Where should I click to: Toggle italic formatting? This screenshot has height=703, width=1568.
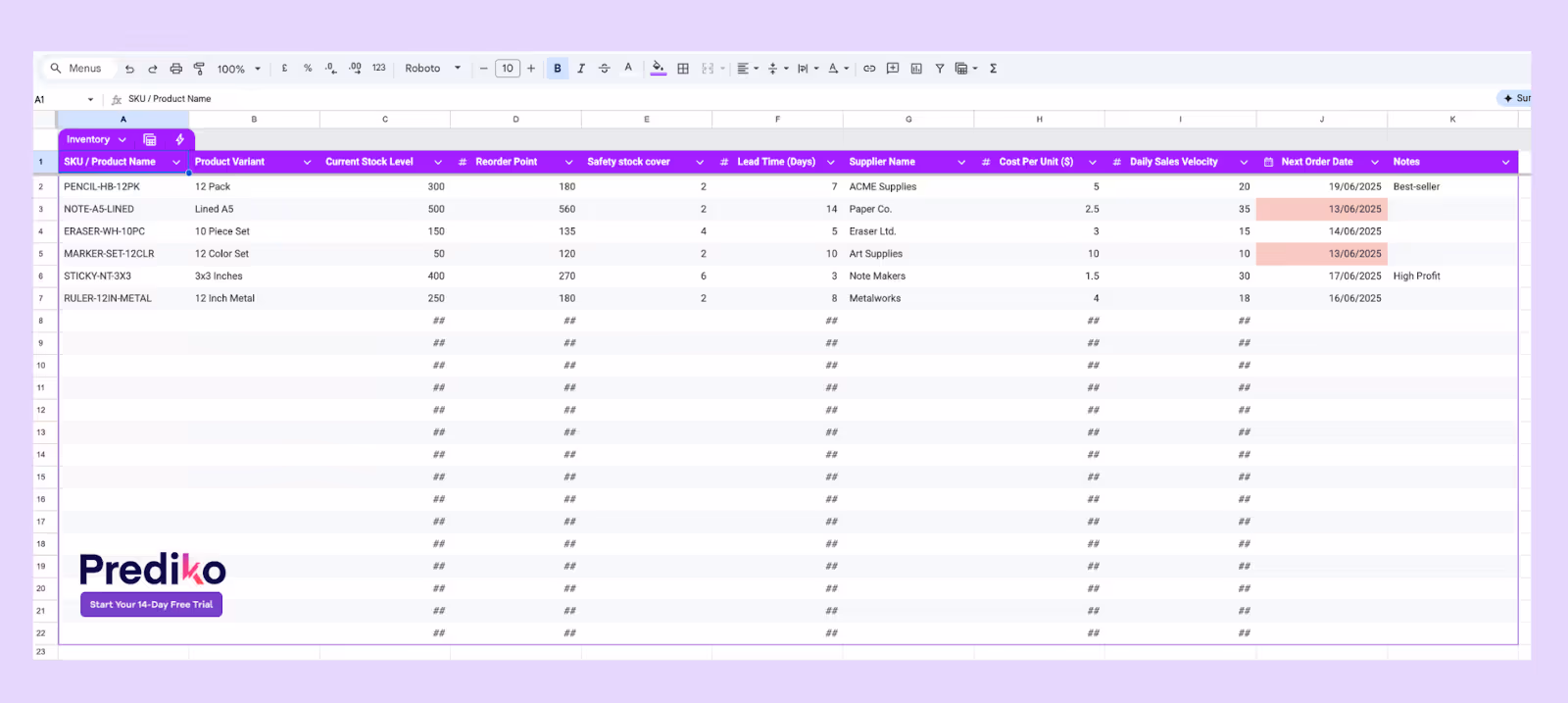[x=581, y=69]
